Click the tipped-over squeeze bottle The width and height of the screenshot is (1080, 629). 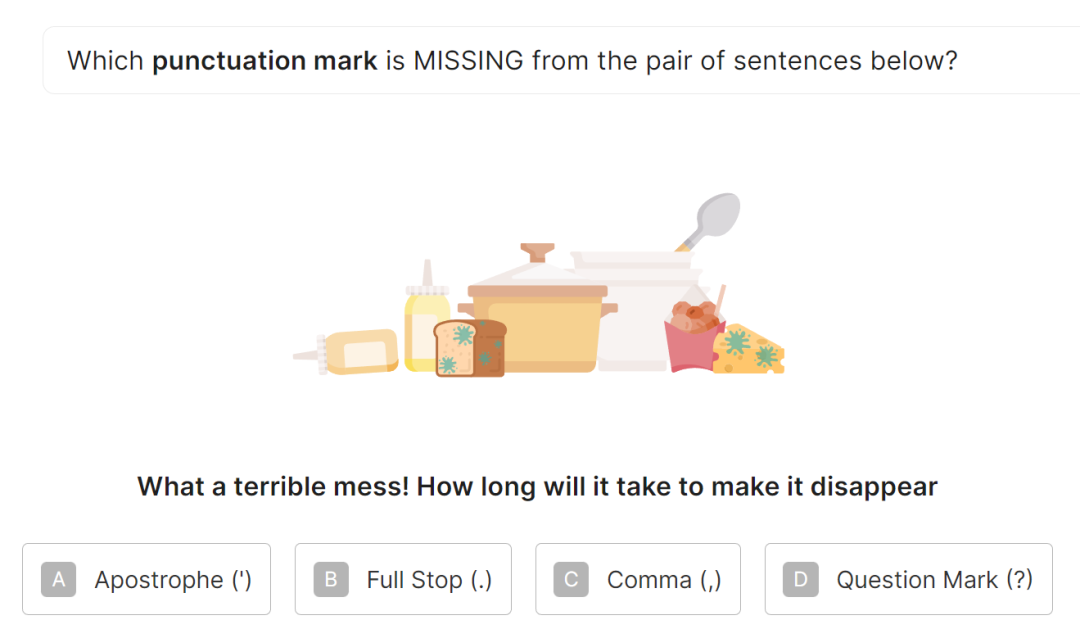tap(346, 352)
